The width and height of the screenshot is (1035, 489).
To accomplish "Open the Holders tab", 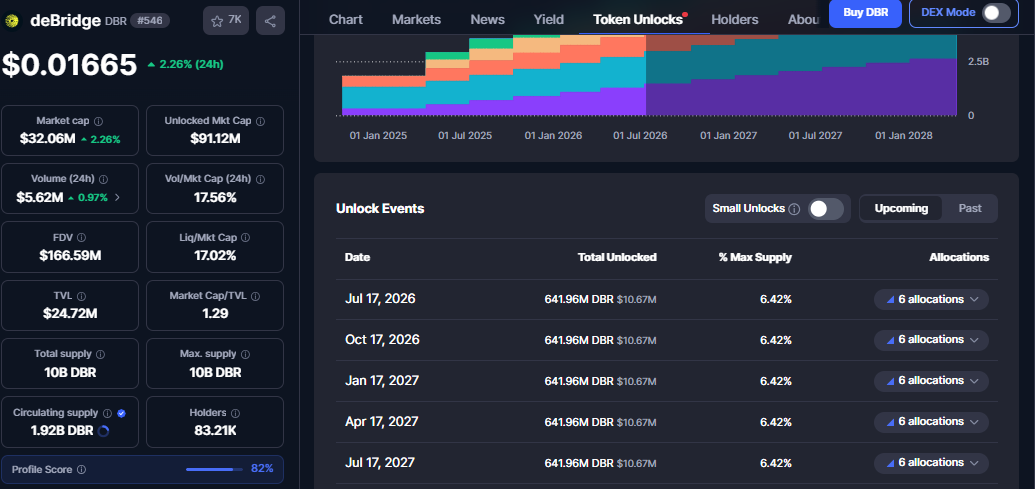I will click(735, 20).
